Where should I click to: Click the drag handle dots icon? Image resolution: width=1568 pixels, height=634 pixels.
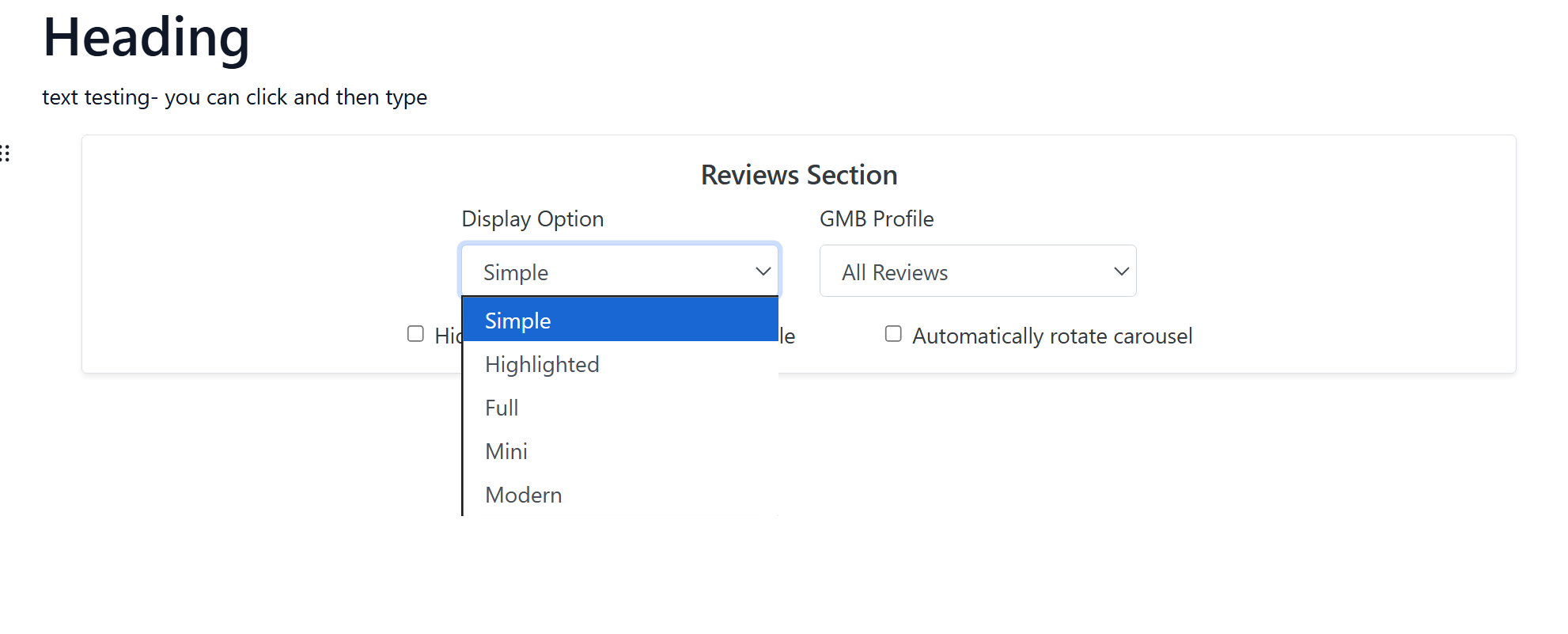6,154
